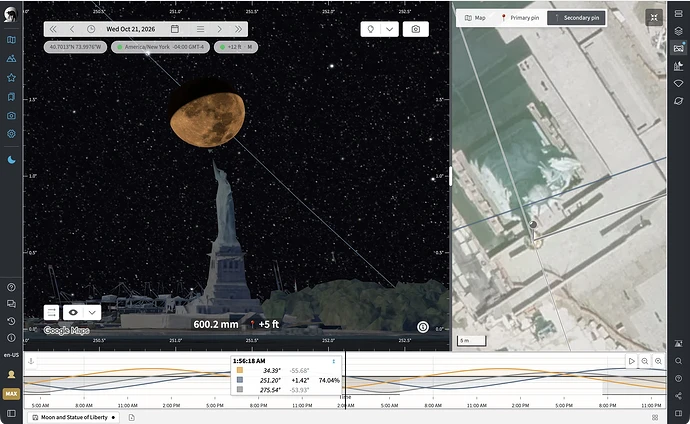Select the Secondary pin tab
690x424 pixels.
coord(576,18)
